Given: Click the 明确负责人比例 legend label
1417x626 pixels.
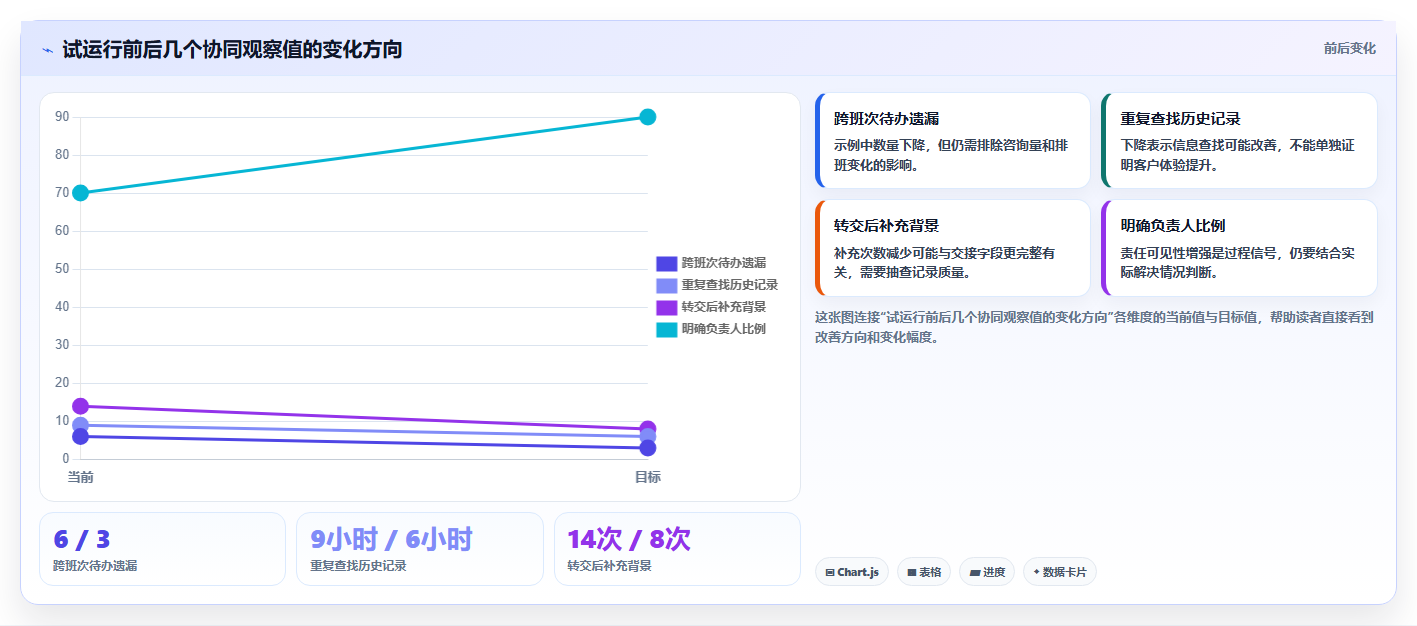Looking at the screenshot, I should point(724,329).
